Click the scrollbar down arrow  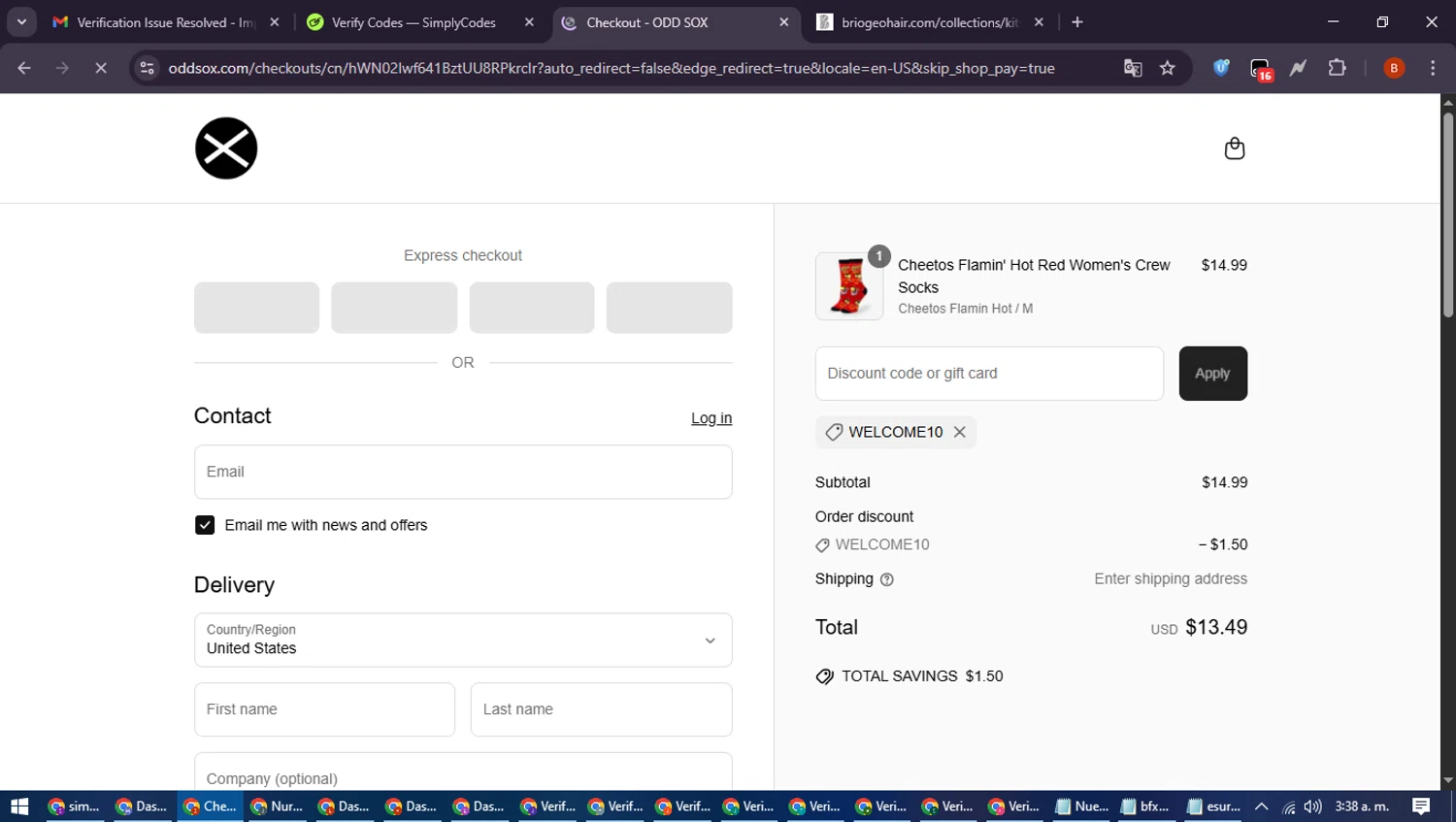[x=1447, y=780]
